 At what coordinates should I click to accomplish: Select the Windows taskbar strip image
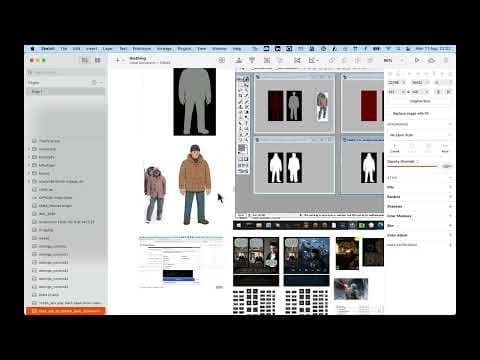[308, 225]
